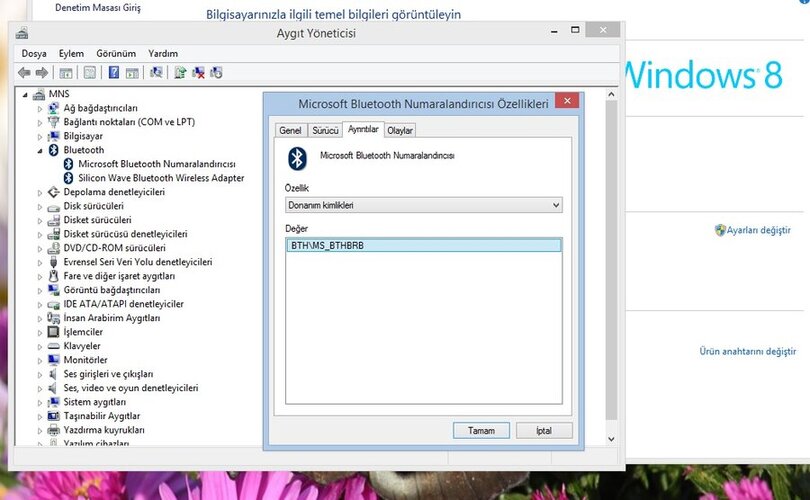
Task: Expand the Ağ bağdaştırıcıları node
Action: click(x=40, y=108)
